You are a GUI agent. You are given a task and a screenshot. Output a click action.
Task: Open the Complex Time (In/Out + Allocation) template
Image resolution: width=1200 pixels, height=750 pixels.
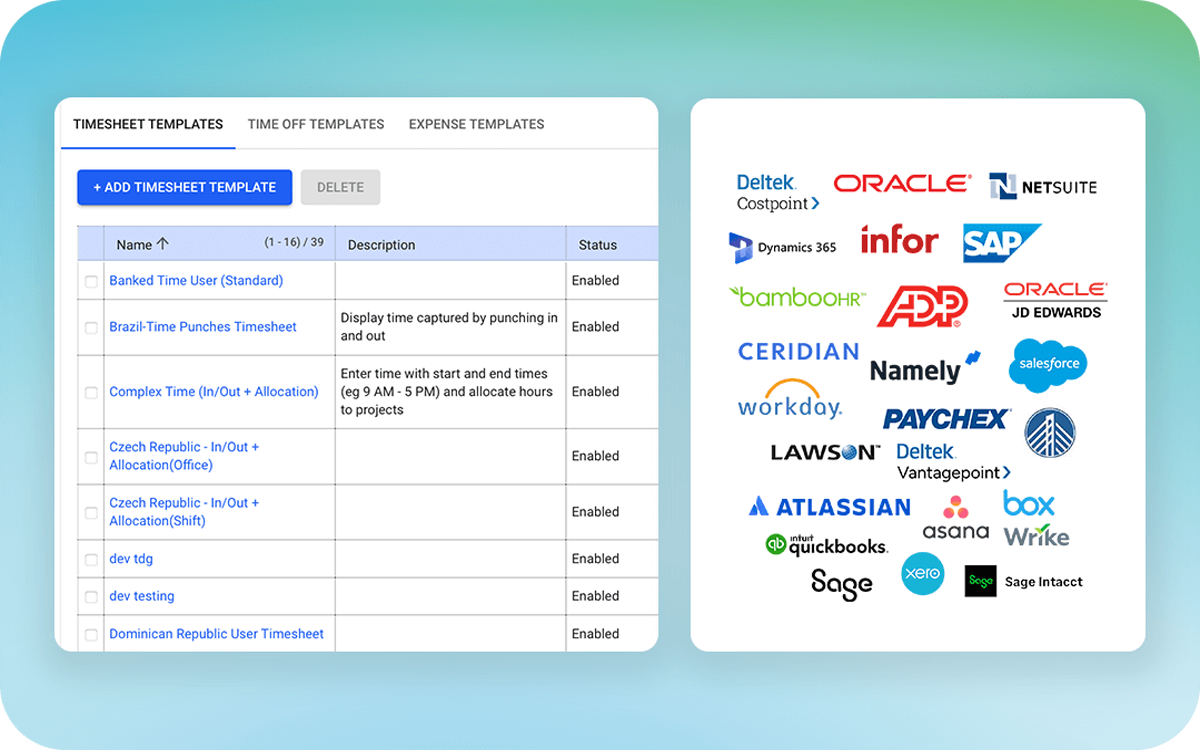[214, 392]
